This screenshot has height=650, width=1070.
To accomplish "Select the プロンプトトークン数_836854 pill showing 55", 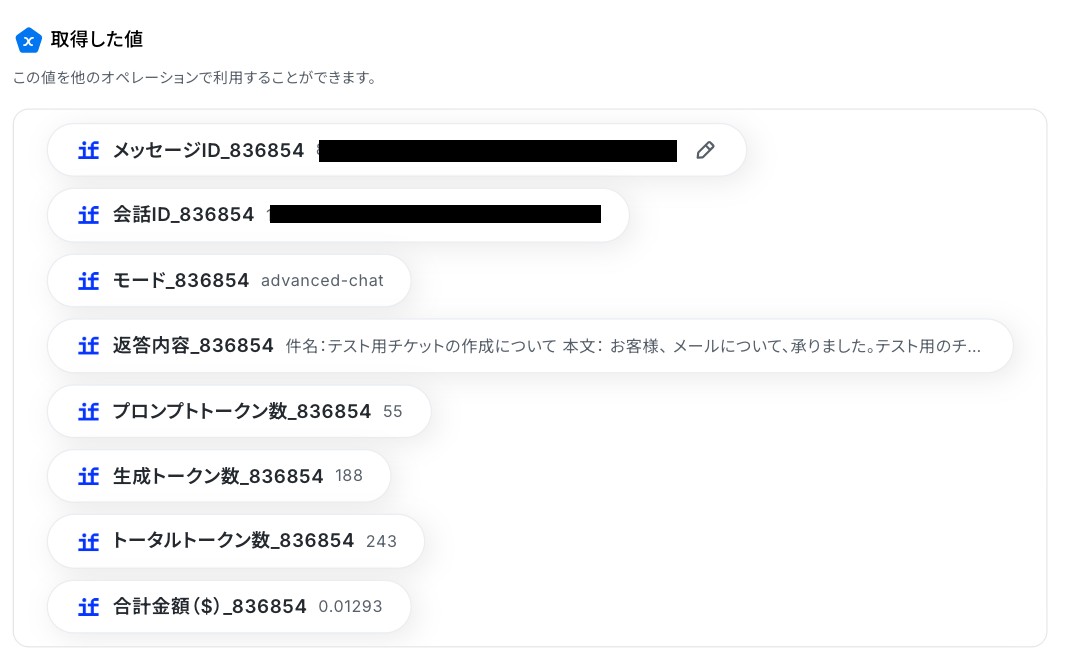I will tap(239, 411).
